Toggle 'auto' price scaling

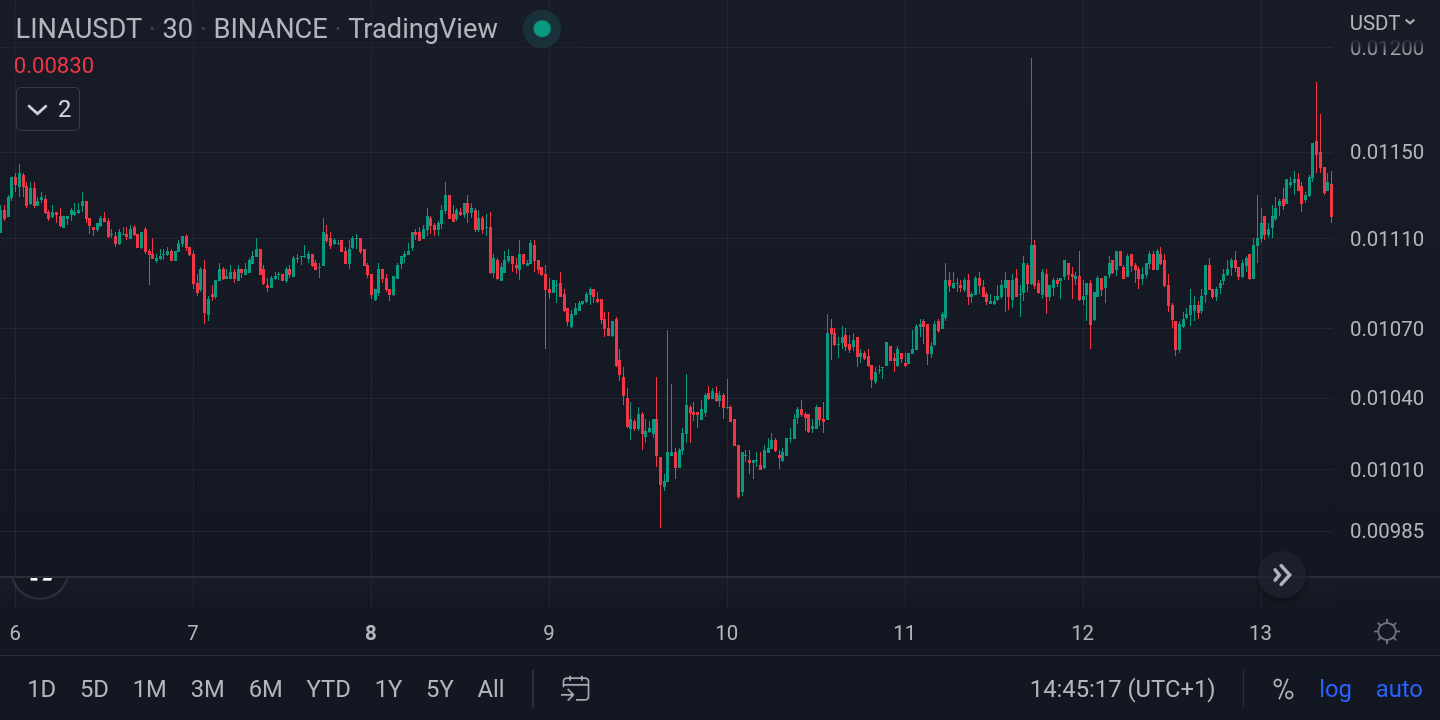click(x=1398, y=689)
